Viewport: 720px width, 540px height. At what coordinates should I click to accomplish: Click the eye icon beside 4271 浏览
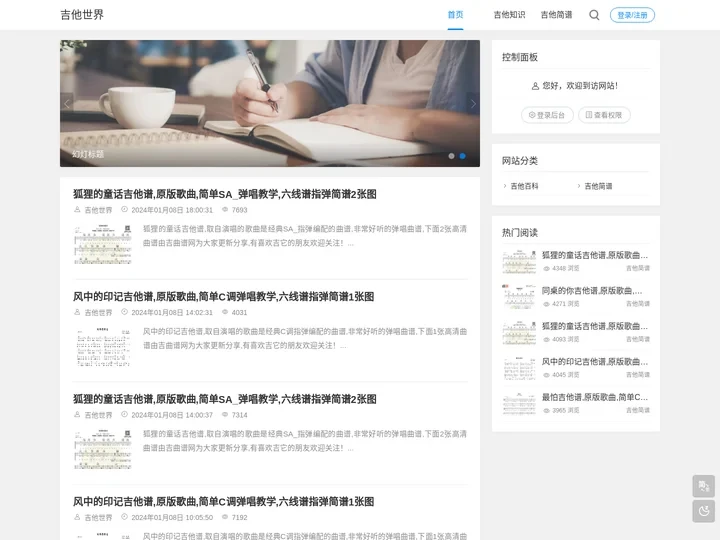pyautogui.click(x=546, y=304)
